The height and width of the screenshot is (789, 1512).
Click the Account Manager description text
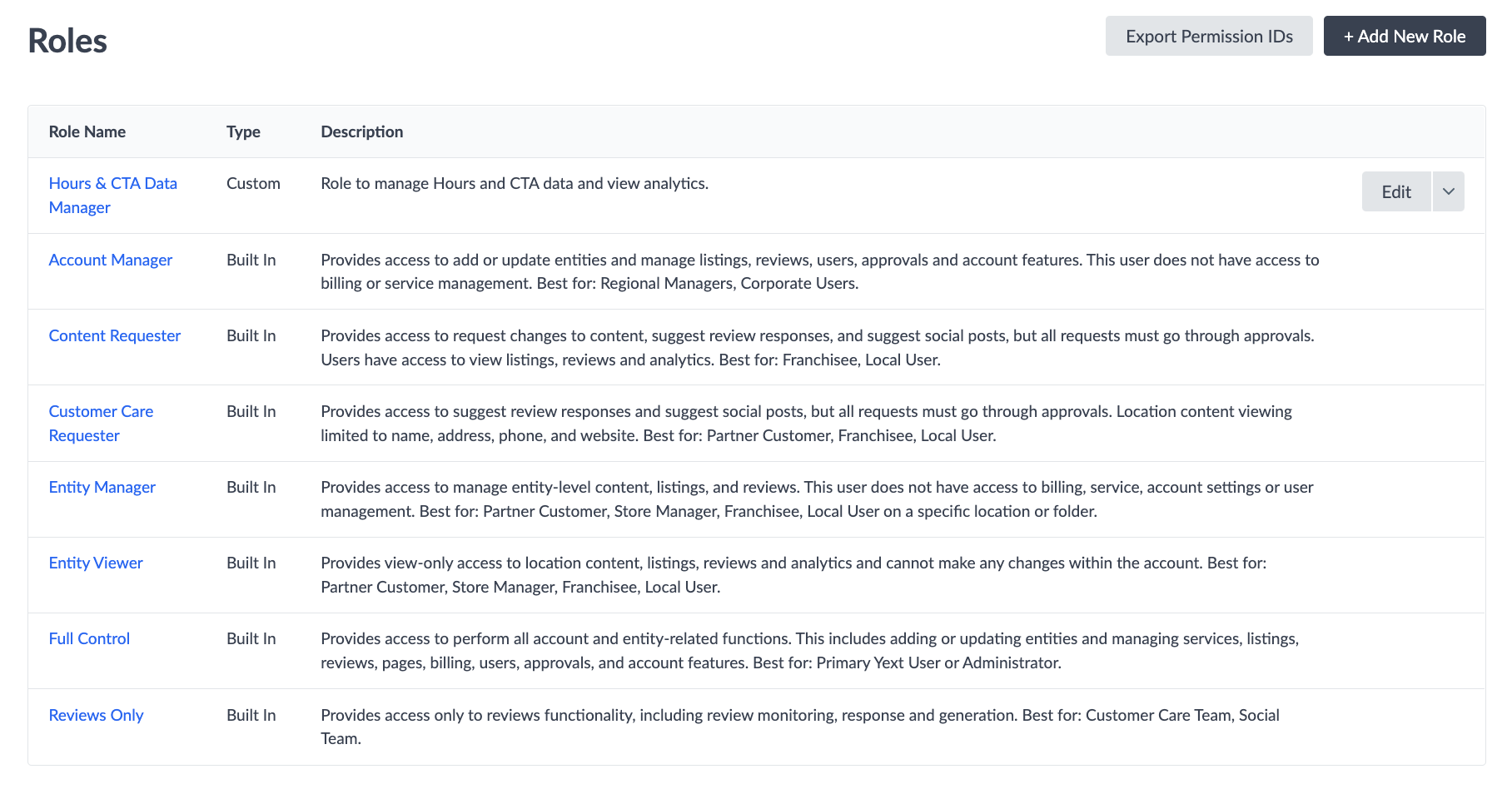820,271
